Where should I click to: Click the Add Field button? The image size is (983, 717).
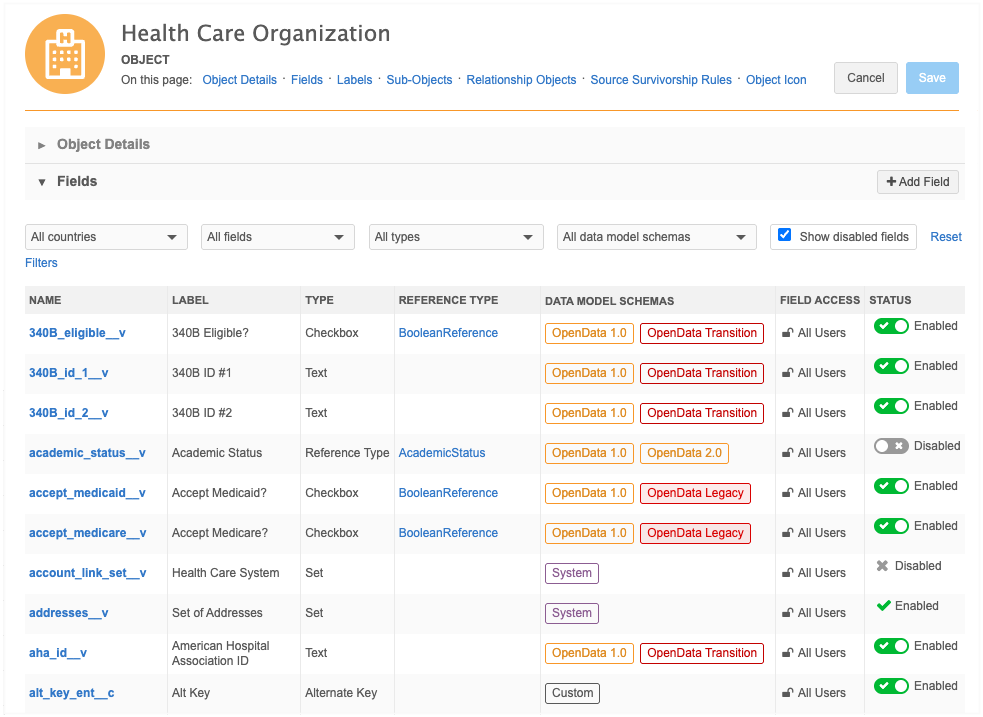tap(917, 182)
